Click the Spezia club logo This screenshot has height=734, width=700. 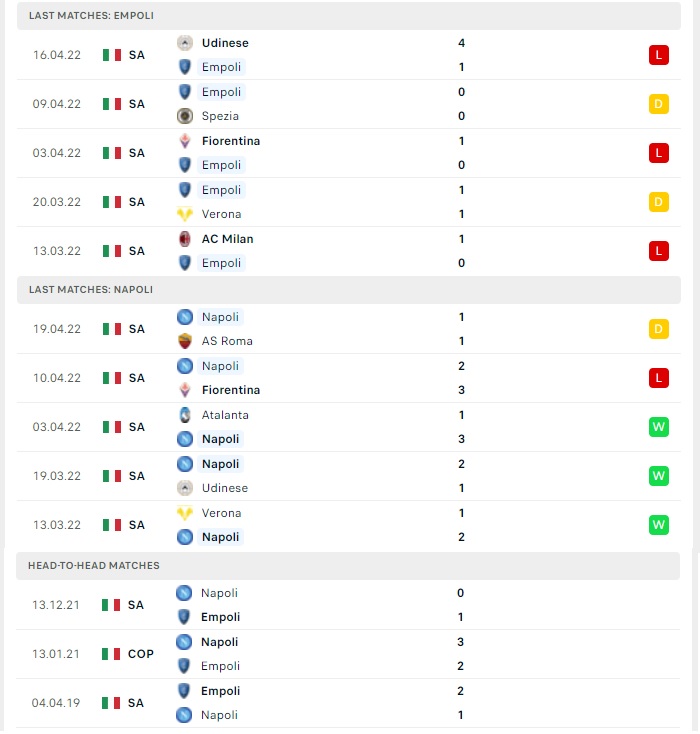185,116
